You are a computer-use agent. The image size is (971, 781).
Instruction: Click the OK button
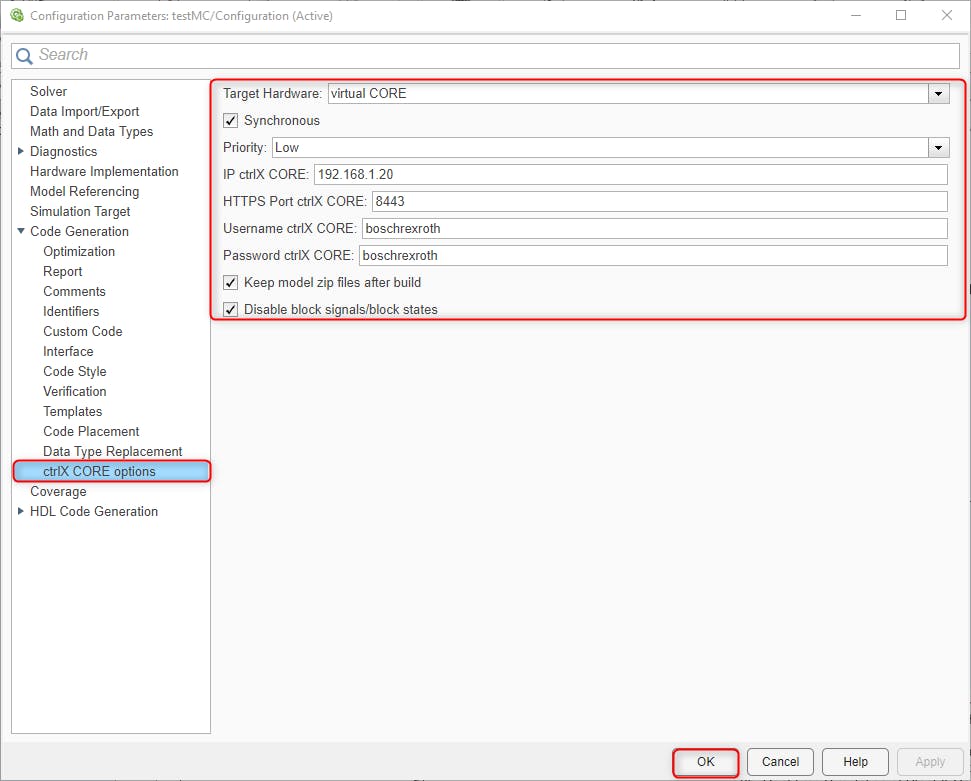(705, 762)
